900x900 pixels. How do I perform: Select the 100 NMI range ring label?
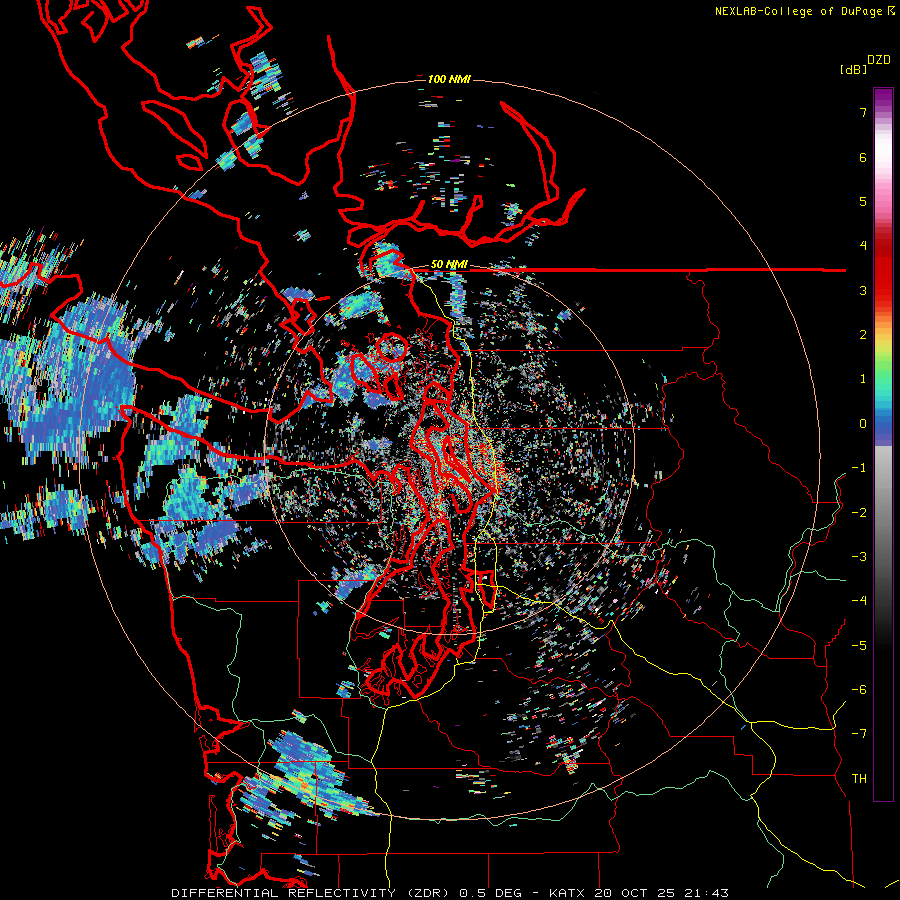coord(449,79)
